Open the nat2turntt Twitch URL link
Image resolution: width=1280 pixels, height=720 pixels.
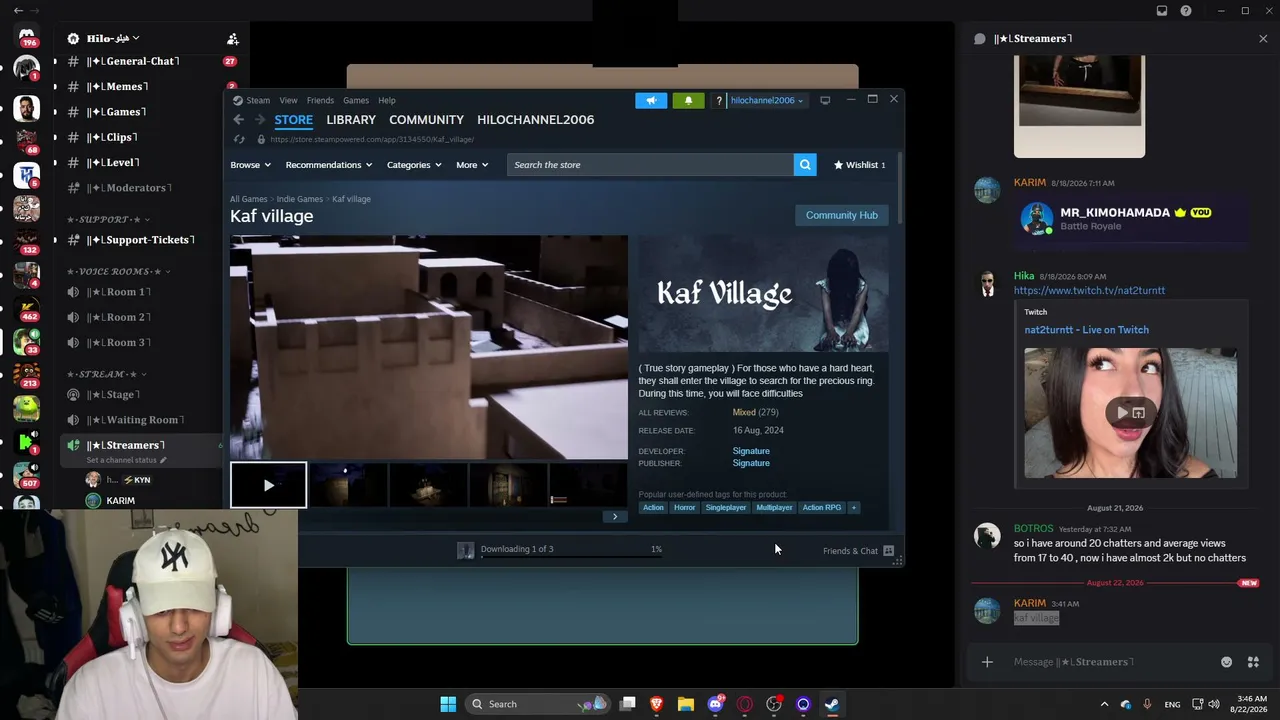pyautogui.click(x=1089, y=290)
